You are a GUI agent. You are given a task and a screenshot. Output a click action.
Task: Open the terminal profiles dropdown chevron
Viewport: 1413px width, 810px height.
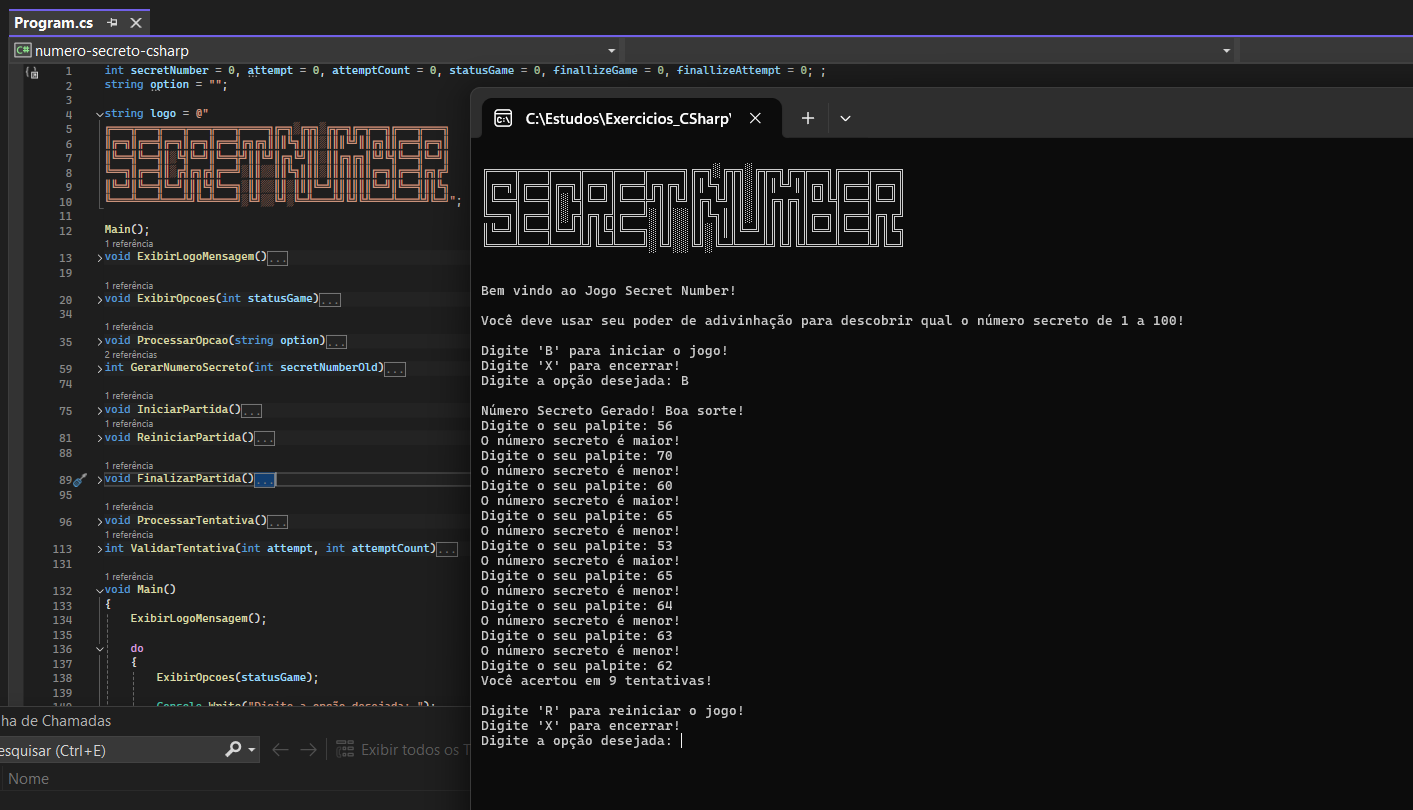click(x=845, y=118)
